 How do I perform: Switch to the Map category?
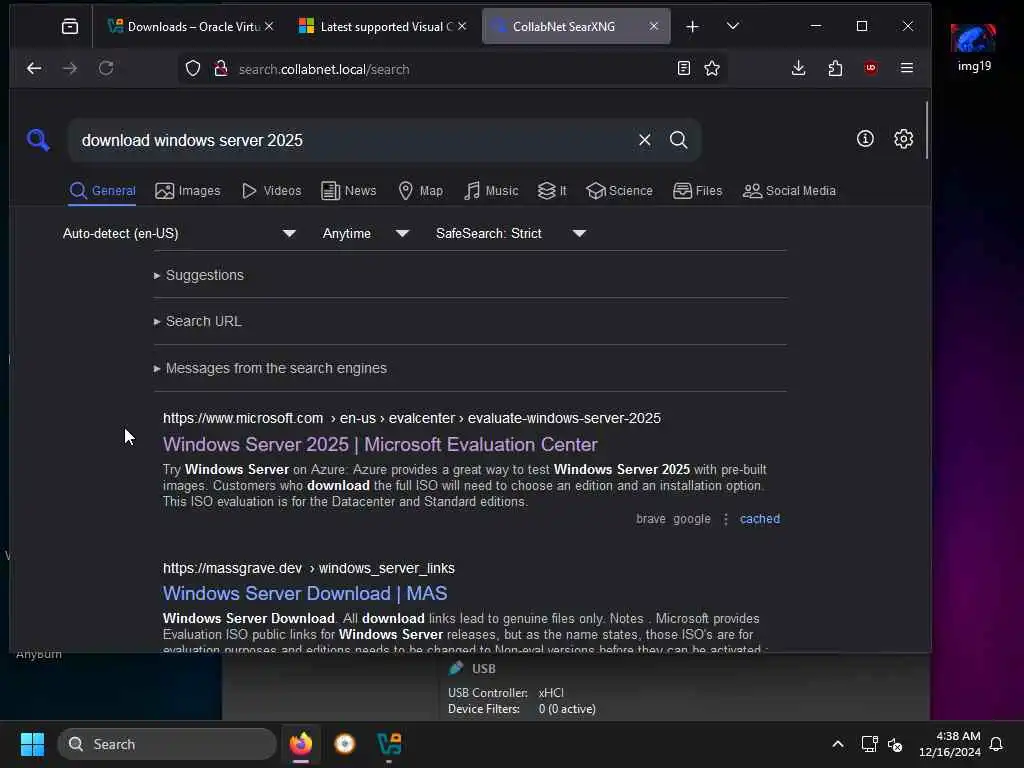pyautogui.click(x=421, y=191)
